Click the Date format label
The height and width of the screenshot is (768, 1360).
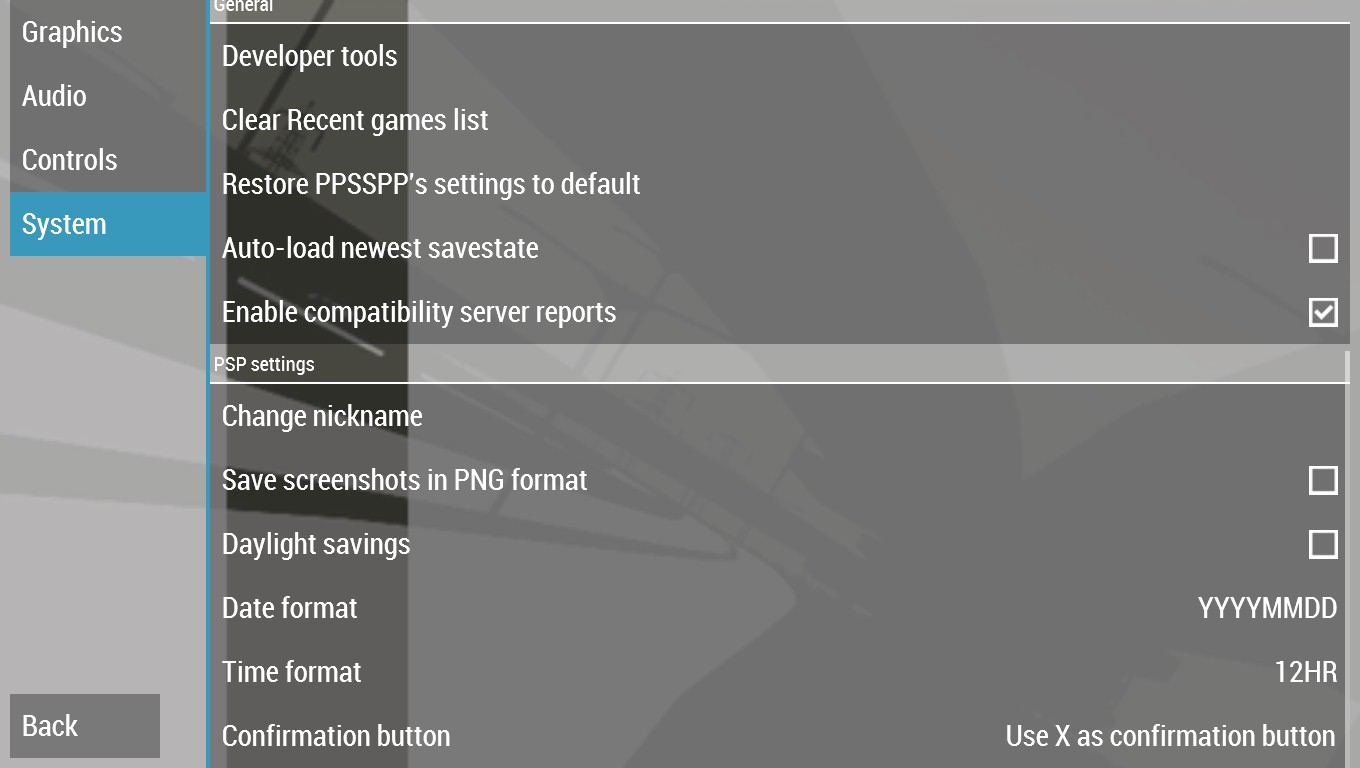(290, 608)
